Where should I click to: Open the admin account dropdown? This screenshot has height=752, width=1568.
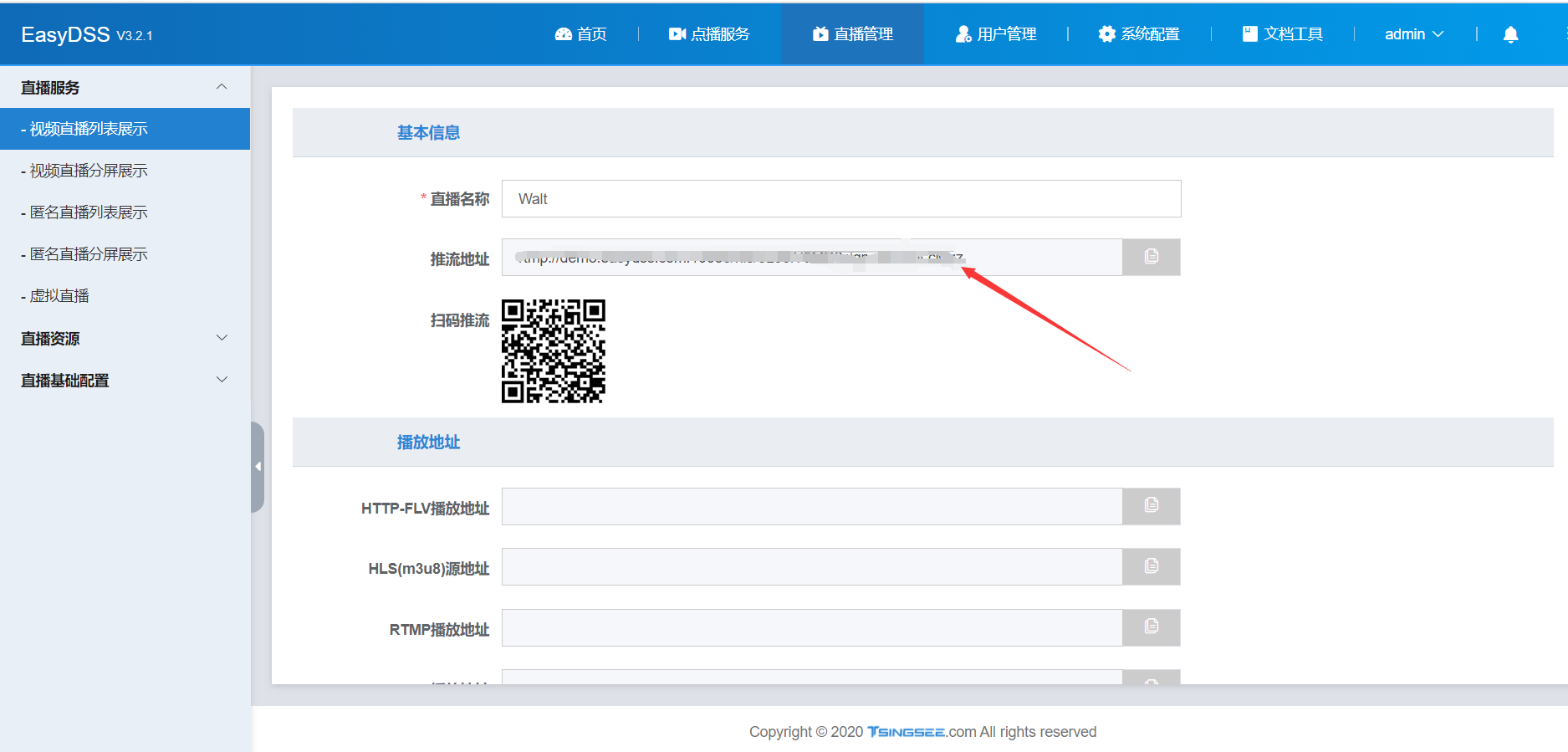pyautogui.click(x=1414, y=34)
